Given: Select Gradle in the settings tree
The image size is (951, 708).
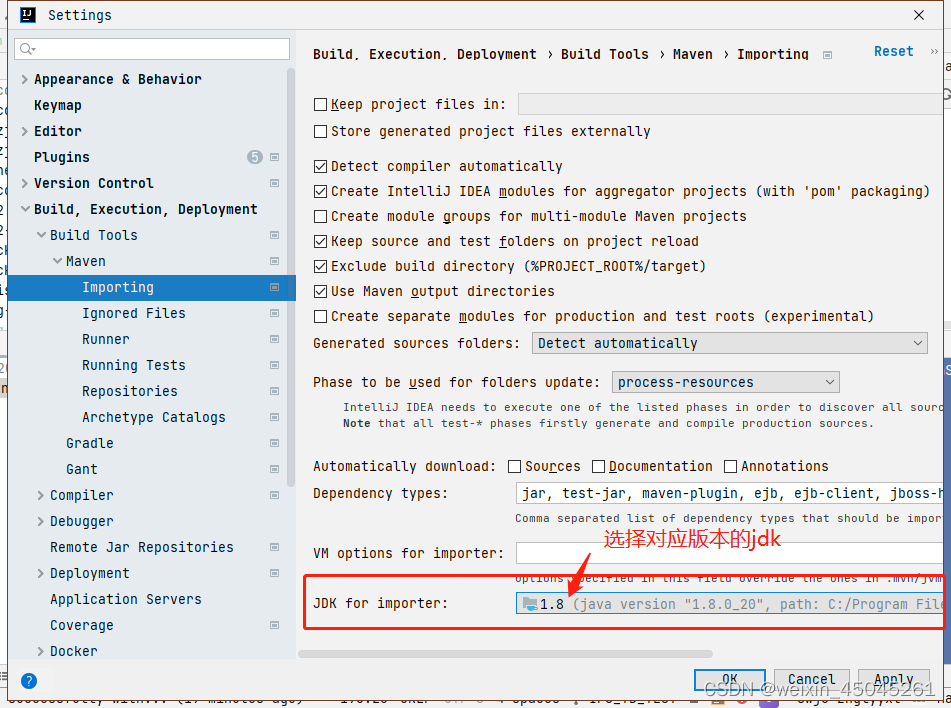Looking at the screenshot, I should 89,443.
